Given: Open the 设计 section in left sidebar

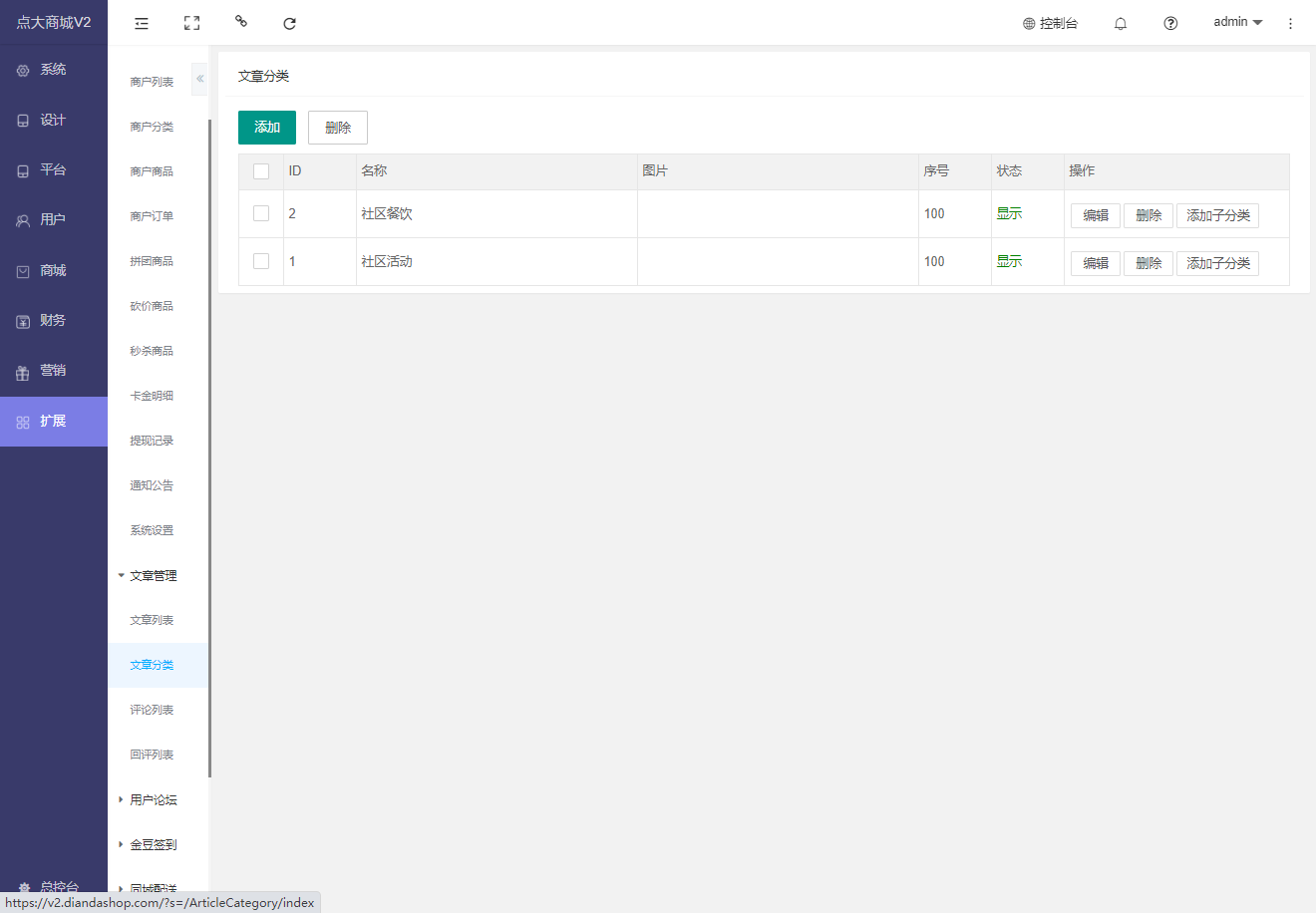Looking at the screenshot, I should 54,120.
